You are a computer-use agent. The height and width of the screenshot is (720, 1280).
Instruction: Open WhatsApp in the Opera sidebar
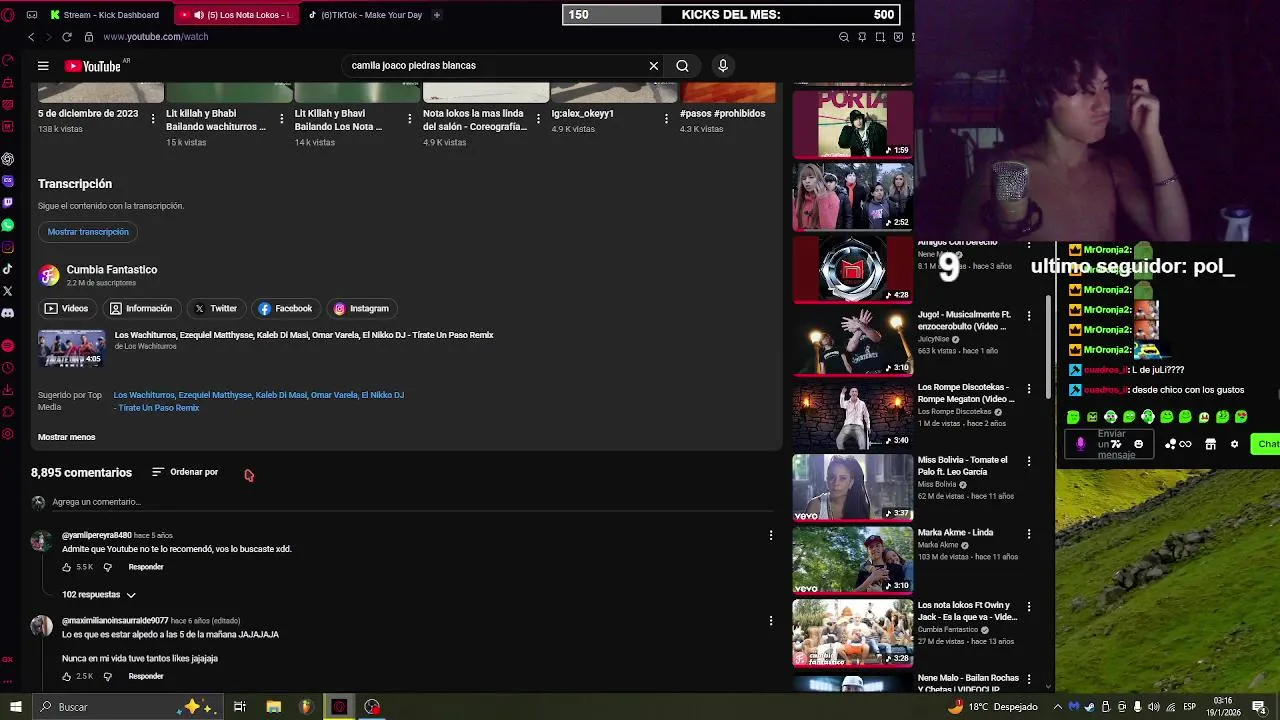(8, 225)
